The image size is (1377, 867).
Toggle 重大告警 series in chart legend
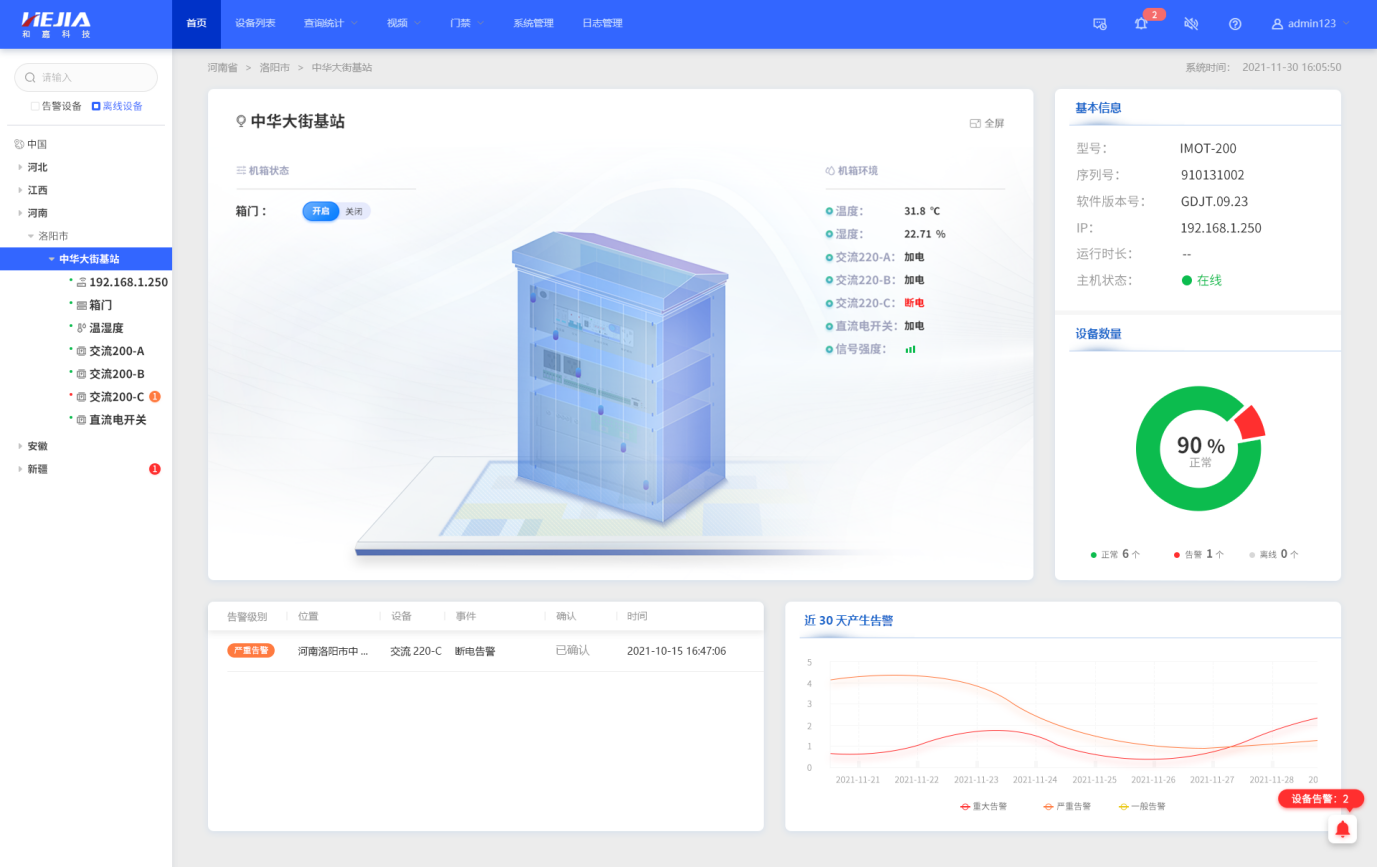pos(983,806)
